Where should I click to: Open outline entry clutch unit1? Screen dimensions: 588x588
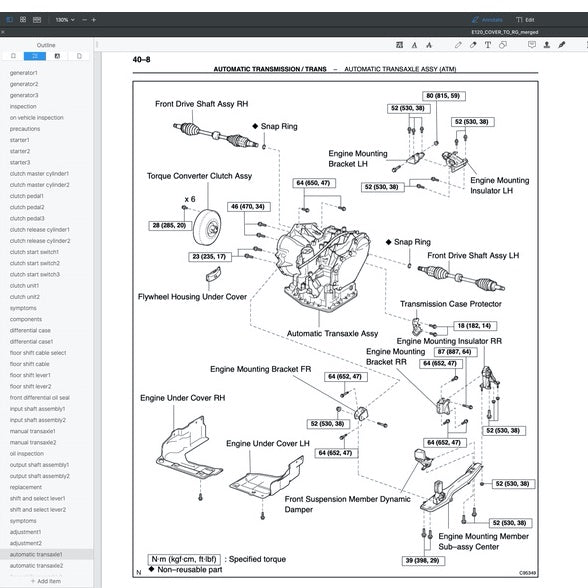tap(24, 286)
